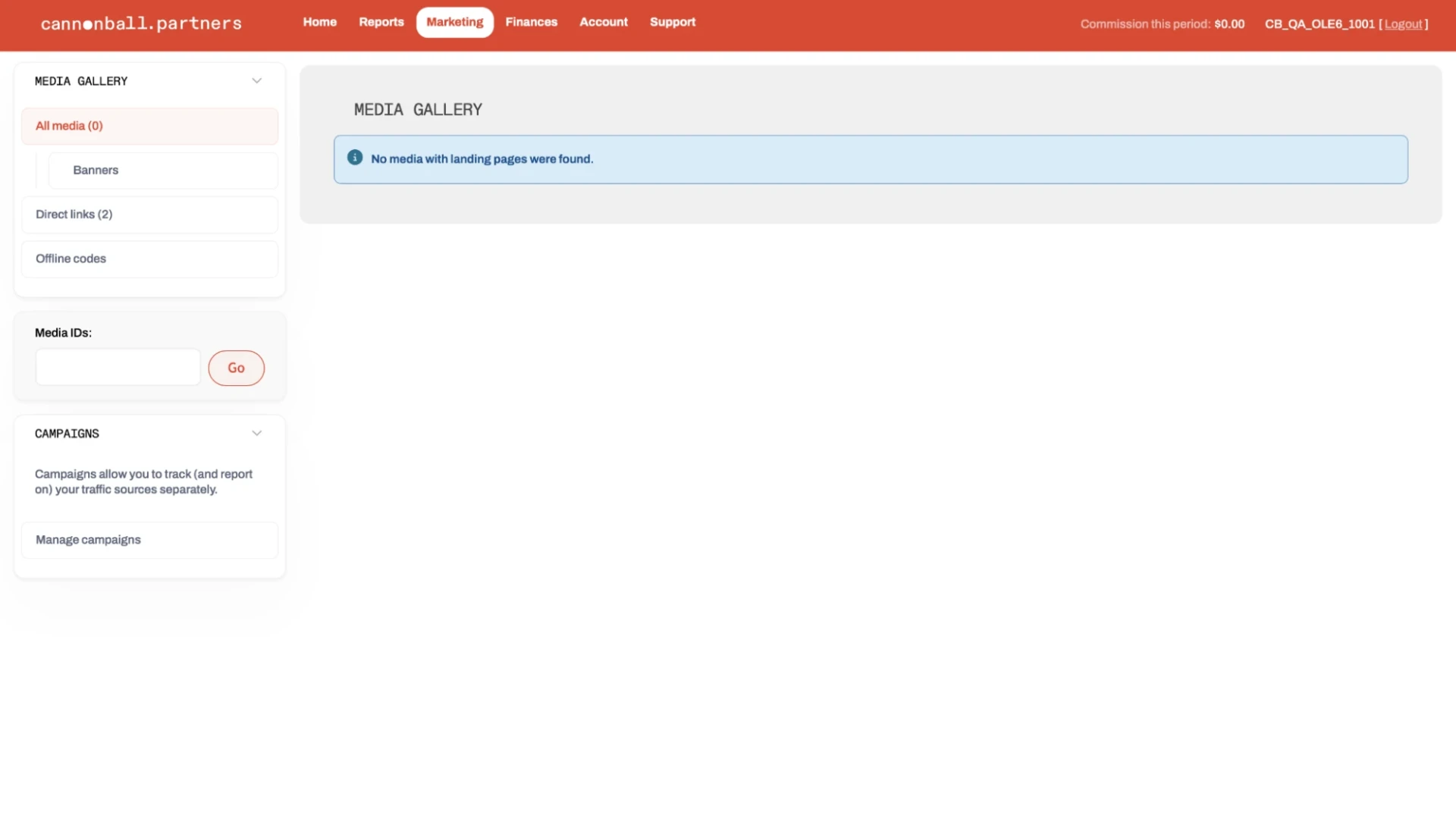The height and width of the screenshot is (834, 1456).
Task: Focus the Media IDs input field
Action: [x=118, y=368]
